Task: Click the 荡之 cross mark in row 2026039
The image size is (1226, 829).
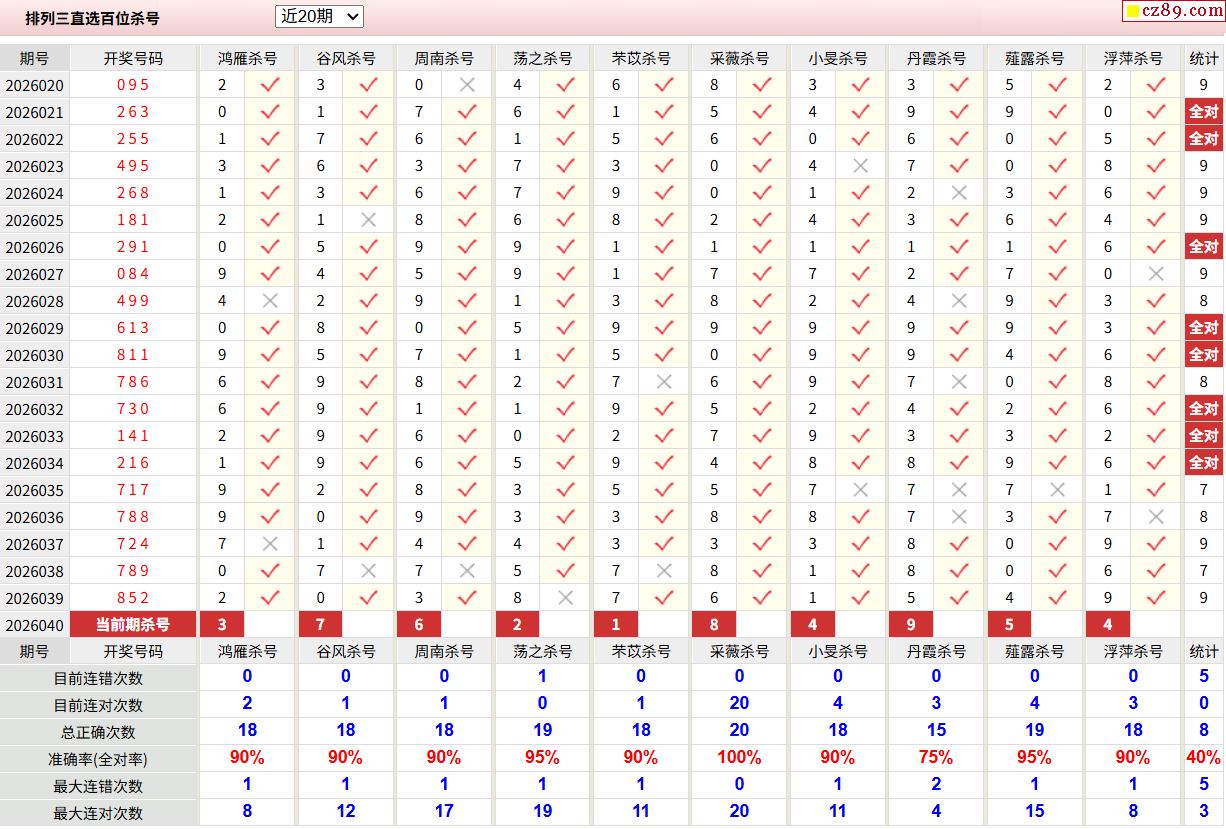Action: [x=565, y=598]
